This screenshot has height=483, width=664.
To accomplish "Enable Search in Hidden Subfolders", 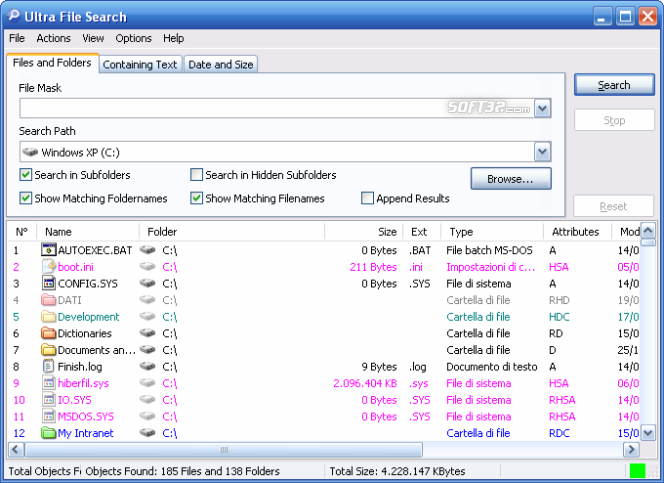I will tap(196, 174).
